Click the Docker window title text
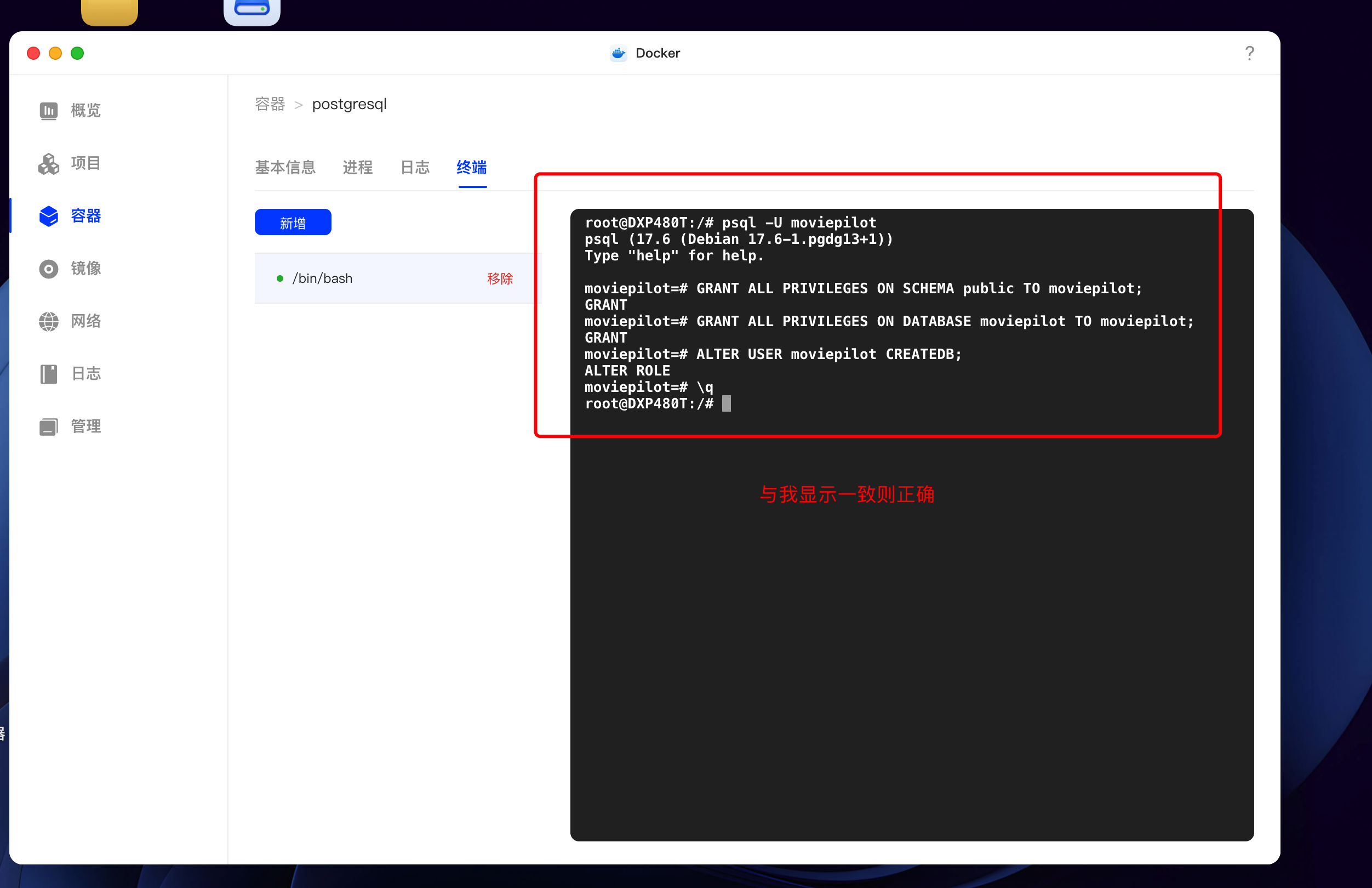This screenshot has height=888, width=1372. click(x=658, y=53)
